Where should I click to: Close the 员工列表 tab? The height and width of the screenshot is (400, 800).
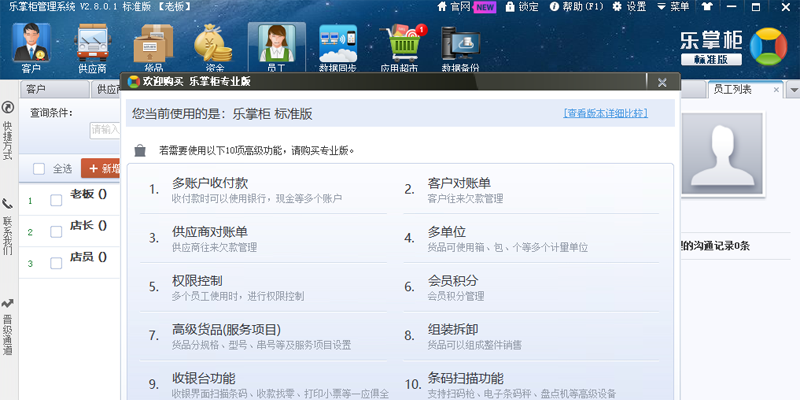coord(776,90)
